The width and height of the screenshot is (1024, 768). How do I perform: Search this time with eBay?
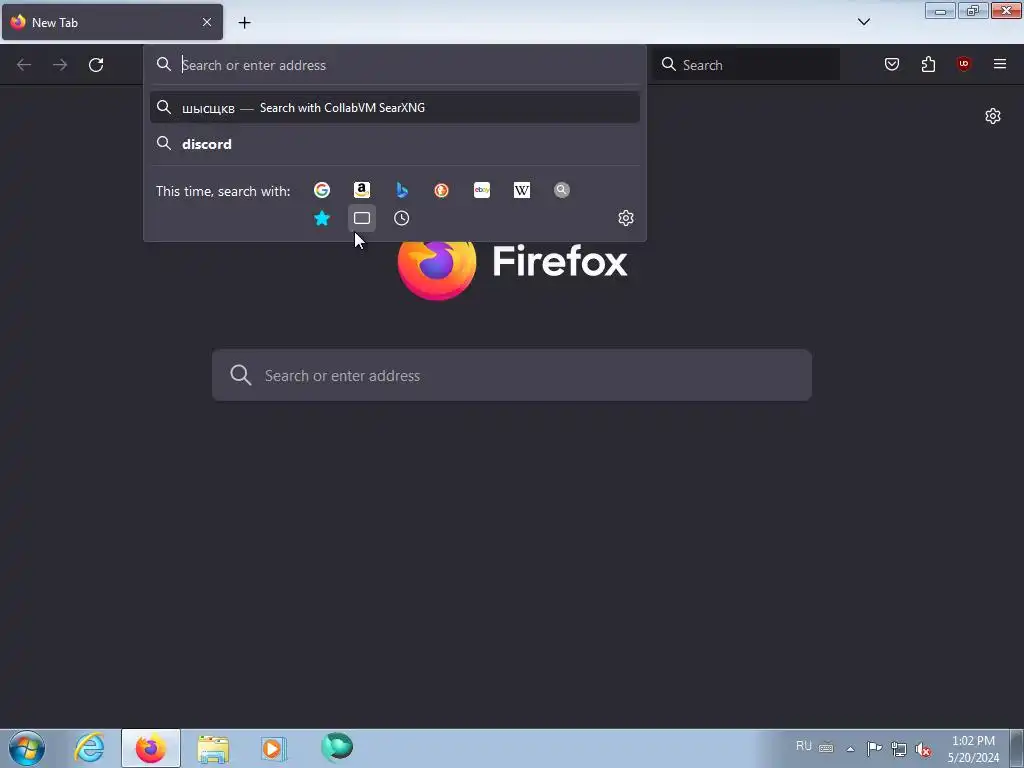click(482, 190)
